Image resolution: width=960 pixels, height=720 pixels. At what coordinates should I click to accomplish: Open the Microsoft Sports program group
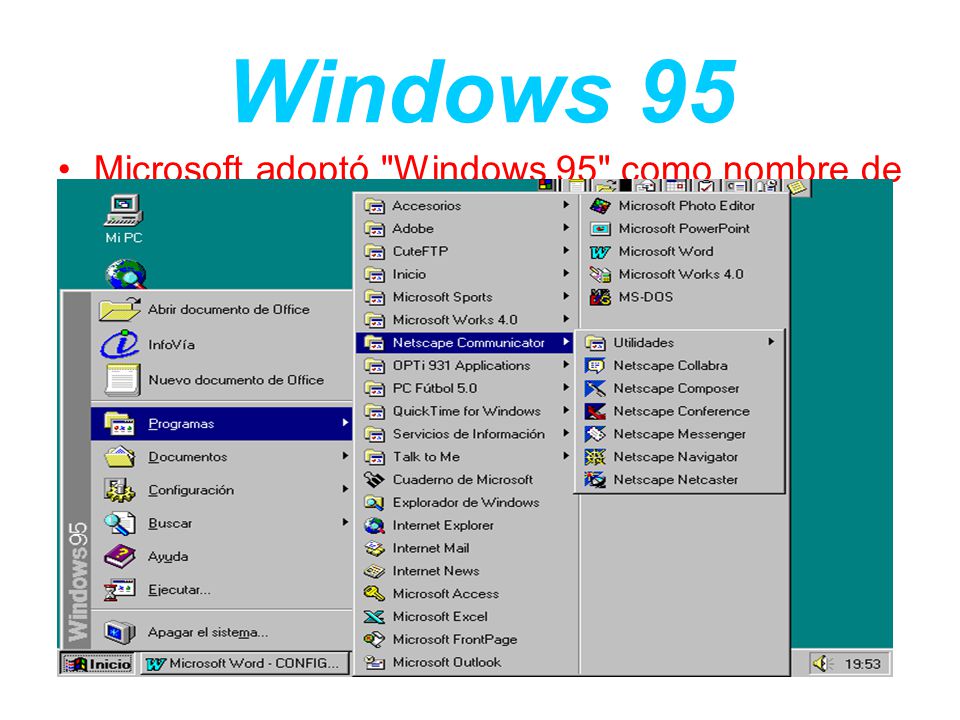[x=465, y=297]
